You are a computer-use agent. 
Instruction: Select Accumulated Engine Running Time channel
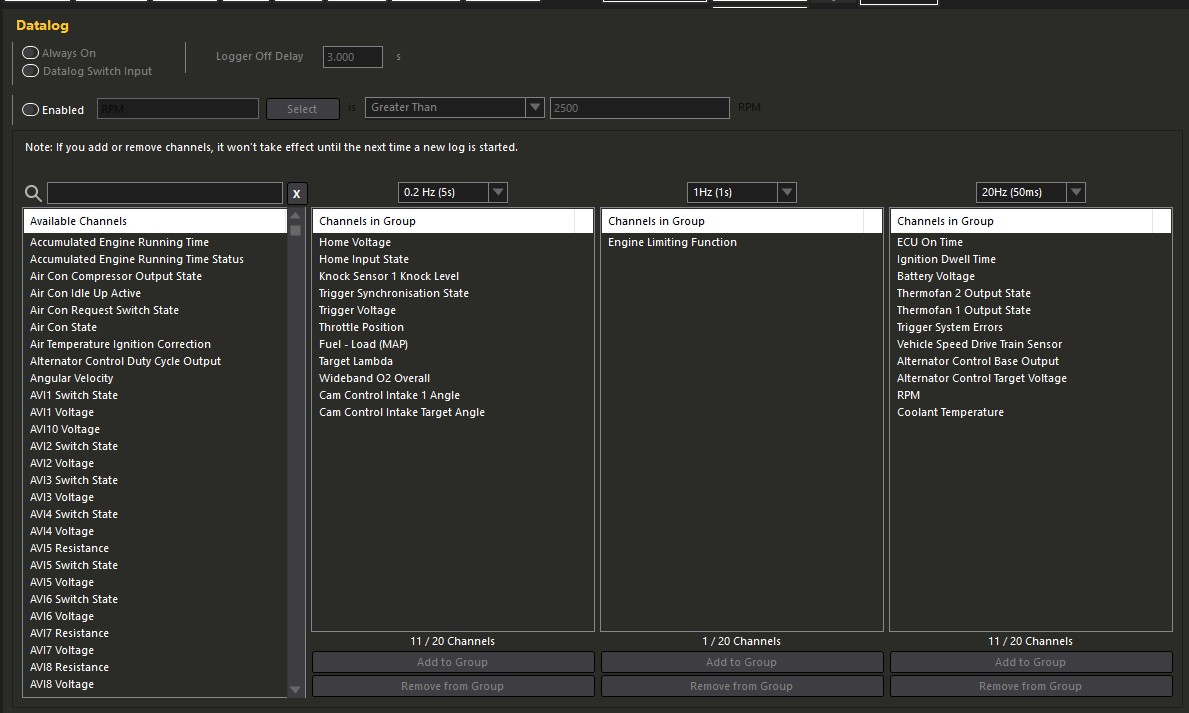point(119,243)
